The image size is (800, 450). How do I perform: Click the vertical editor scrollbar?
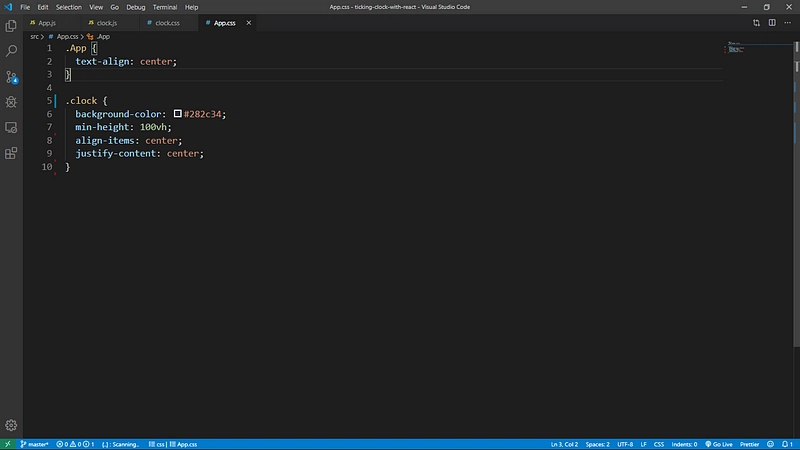click(796, 194)
